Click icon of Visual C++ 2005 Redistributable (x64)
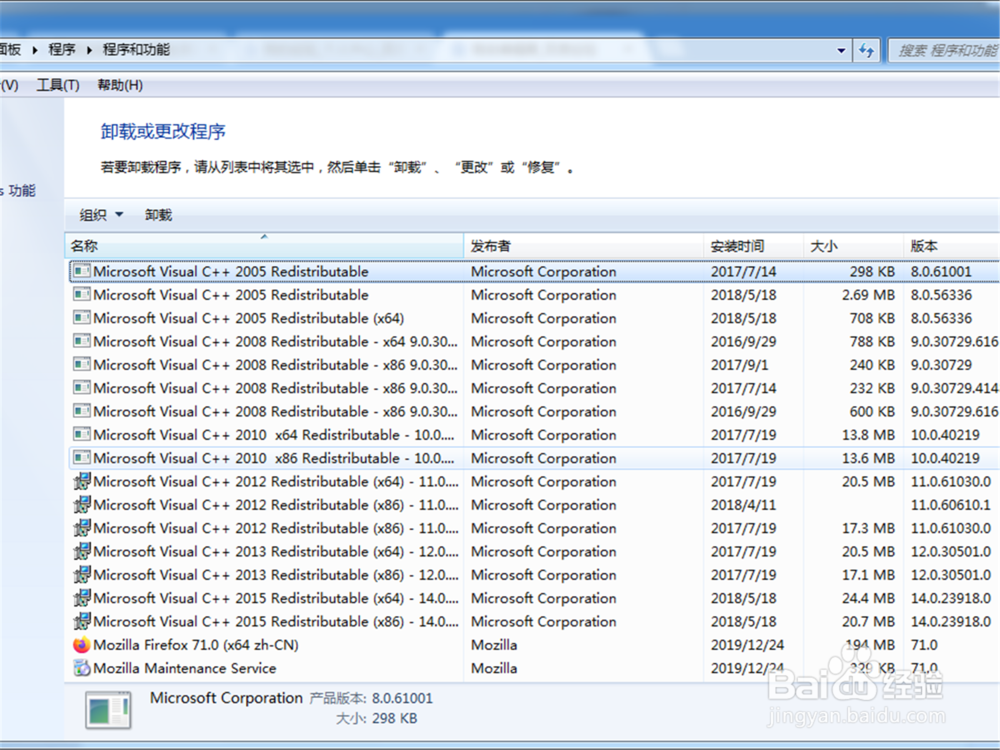Image resolution: width=1000 pixels, height=750 pixels. (82, 318)
